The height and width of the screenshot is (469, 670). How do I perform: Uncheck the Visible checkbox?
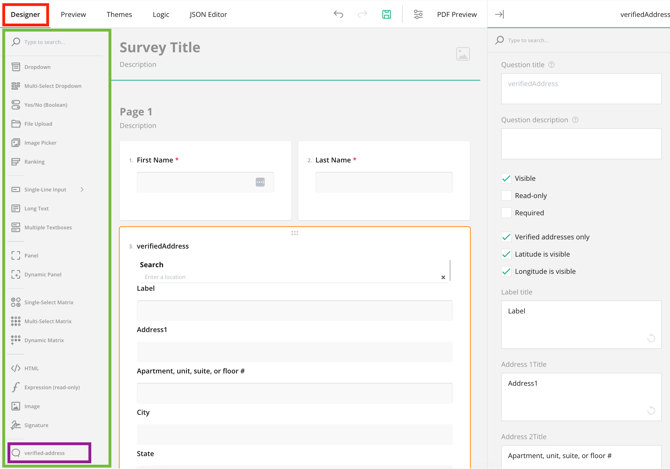coord(507,178)
